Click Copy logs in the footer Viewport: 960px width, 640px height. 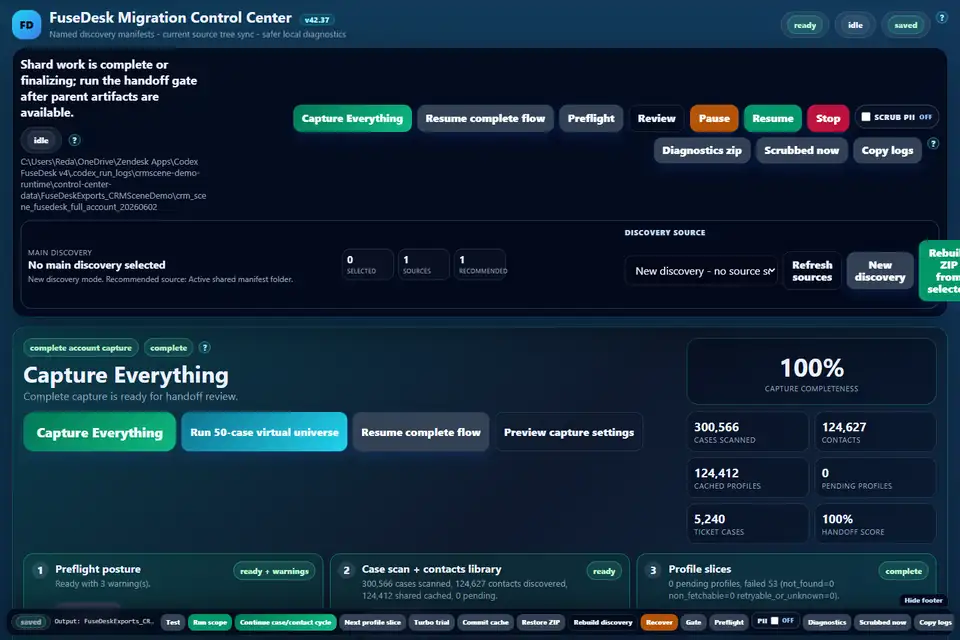[935, 622]
